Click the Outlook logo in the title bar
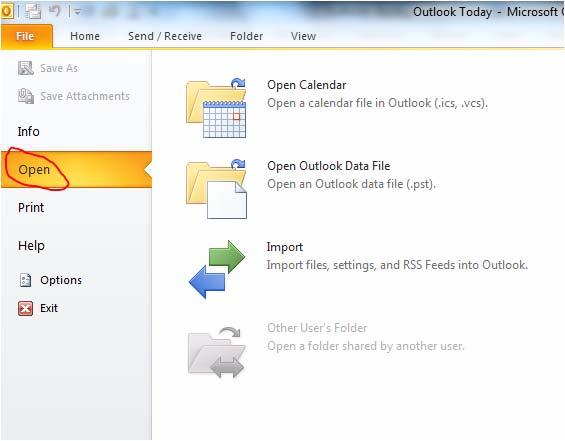 click(x=6, y=12)
